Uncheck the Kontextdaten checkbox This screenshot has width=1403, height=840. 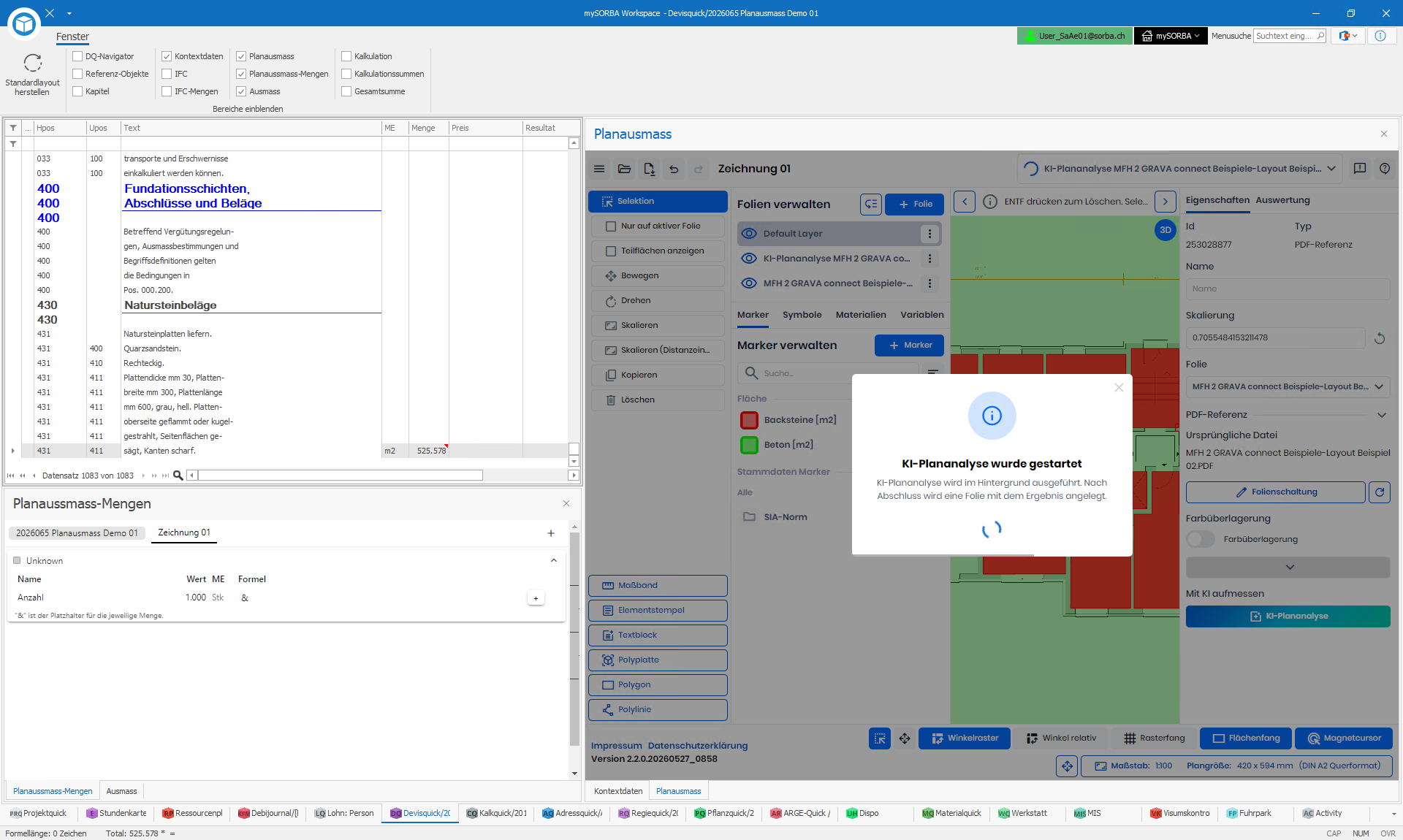tap(167, 56)
